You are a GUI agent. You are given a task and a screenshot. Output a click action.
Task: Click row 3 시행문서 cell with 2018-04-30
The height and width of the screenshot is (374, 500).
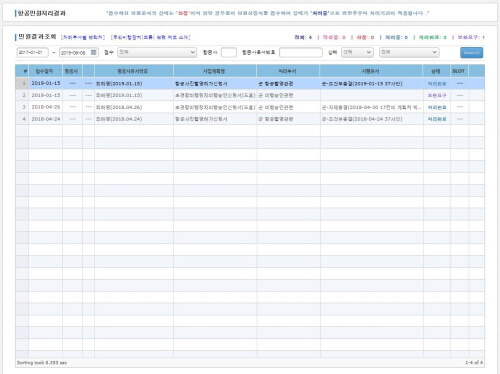coord(371,107)
